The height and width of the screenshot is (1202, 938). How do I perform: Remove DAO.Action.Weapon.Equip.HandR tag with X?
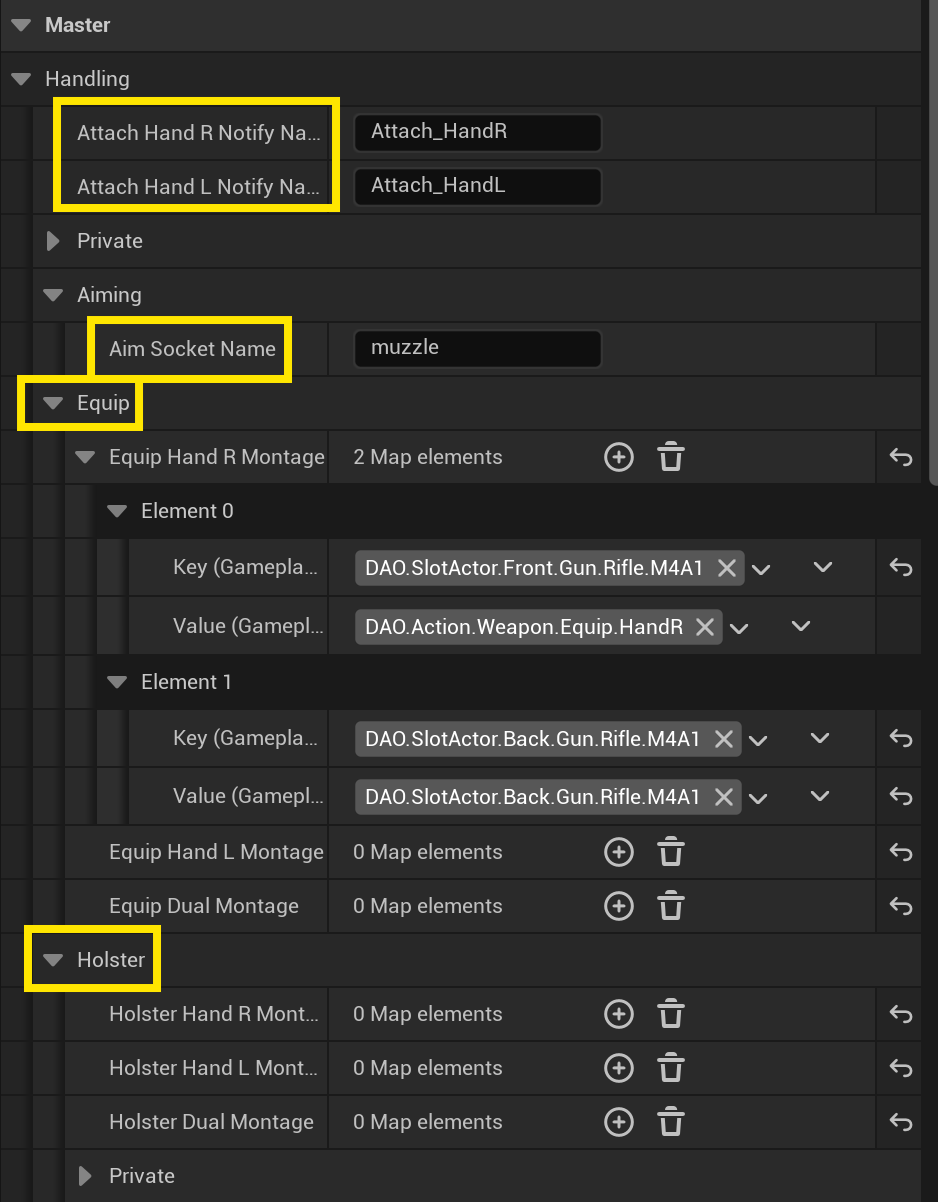(705, 627)
